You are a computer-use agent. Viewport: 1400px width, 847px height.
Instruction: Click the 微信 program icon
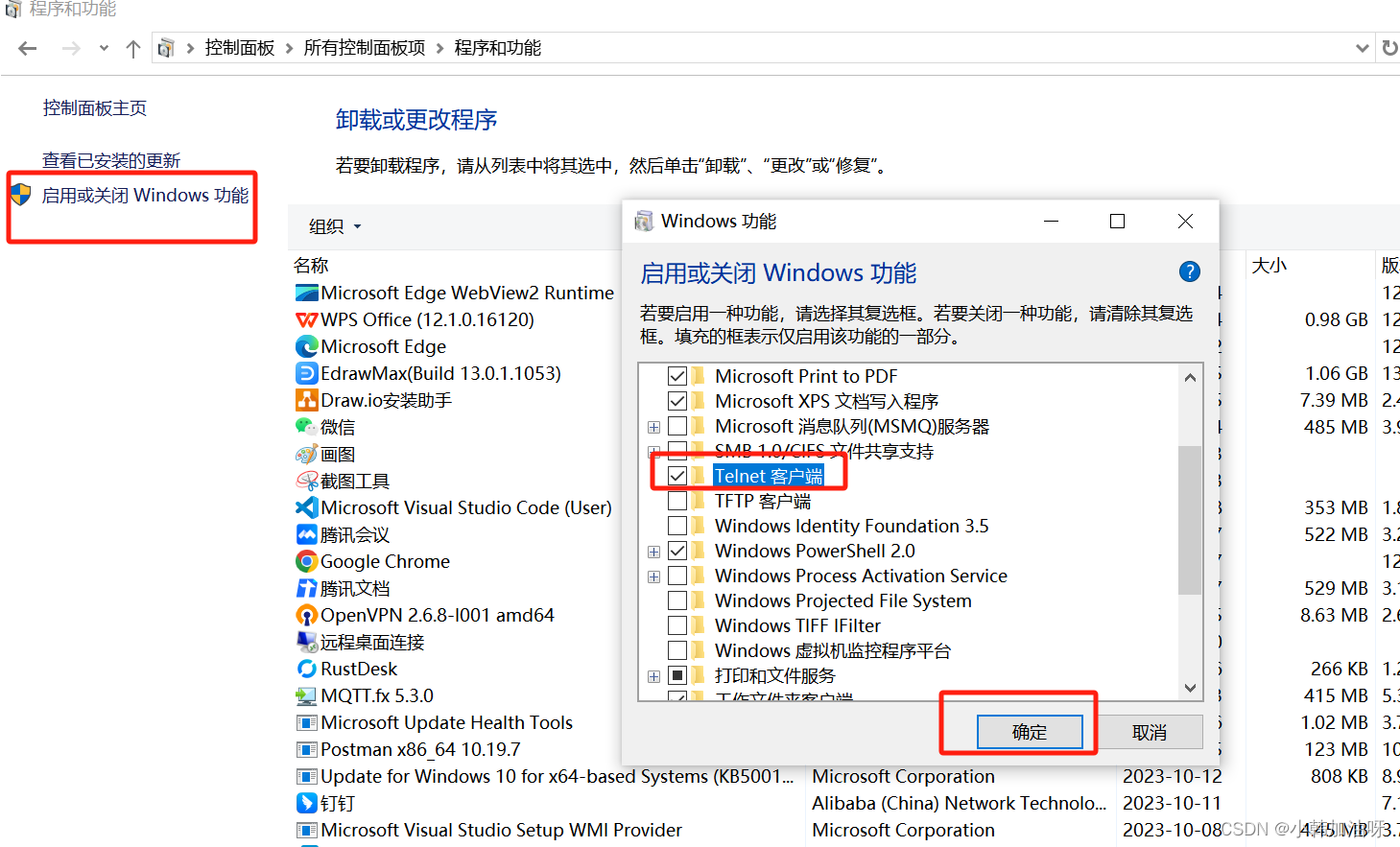pyautogui.click(x=307, y=427)
